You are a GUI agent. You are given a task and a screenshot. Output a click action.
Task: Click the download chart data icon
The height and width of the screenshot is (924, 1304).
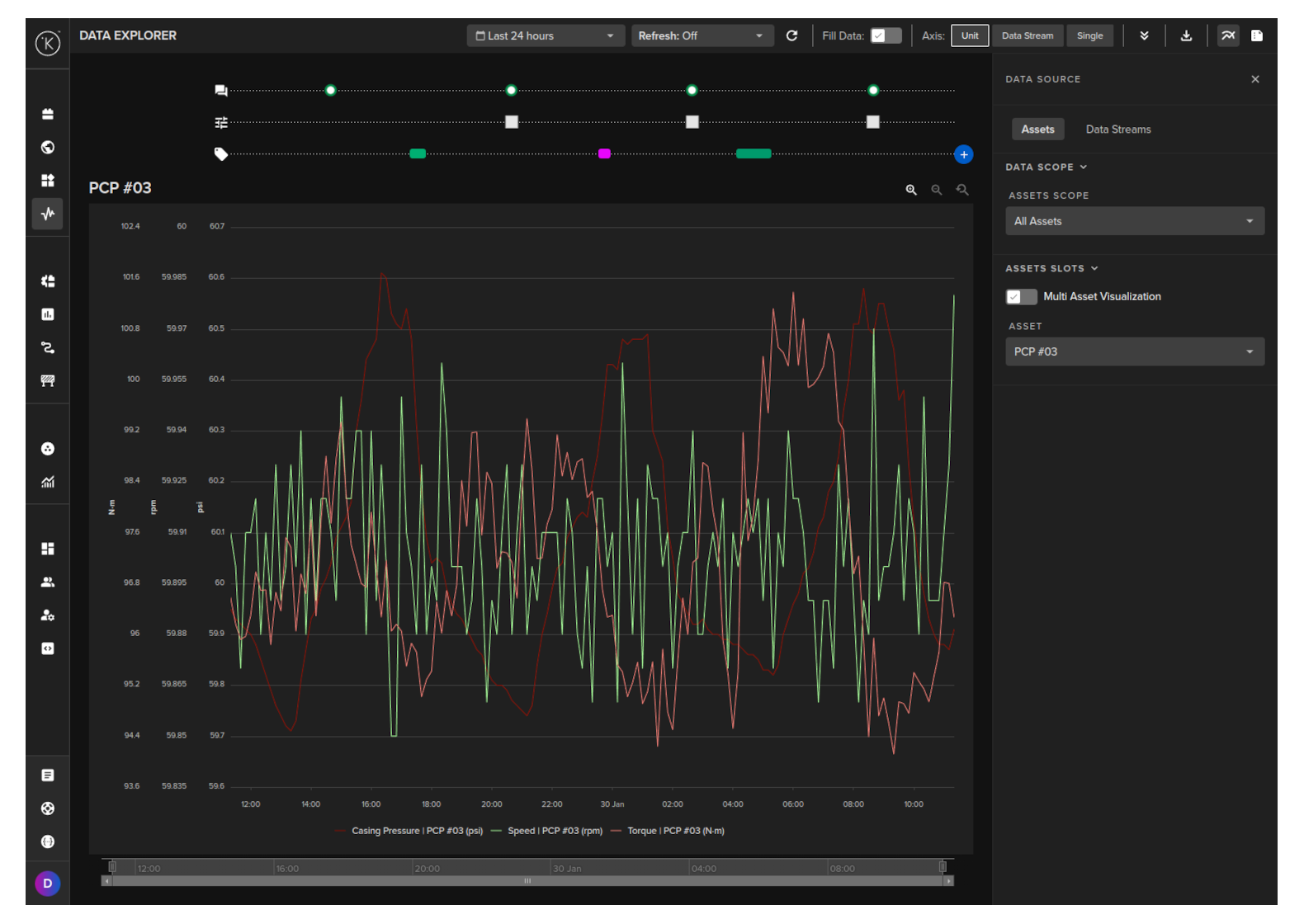[1186, 35]
